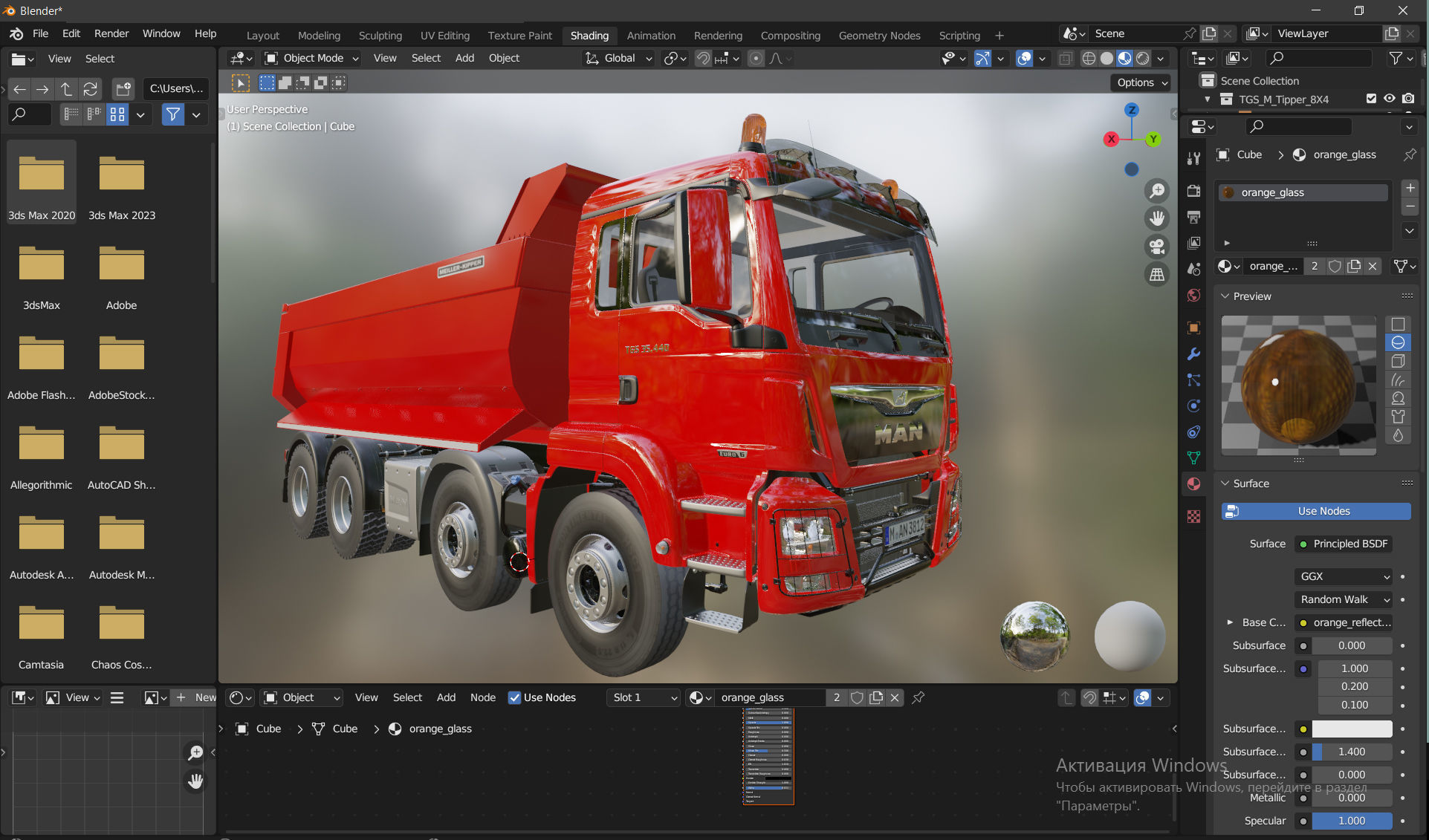Screen dimensions: 1429x840
Task: Toggle proportional editing in viewport header
Action: [x=756, y=59]
